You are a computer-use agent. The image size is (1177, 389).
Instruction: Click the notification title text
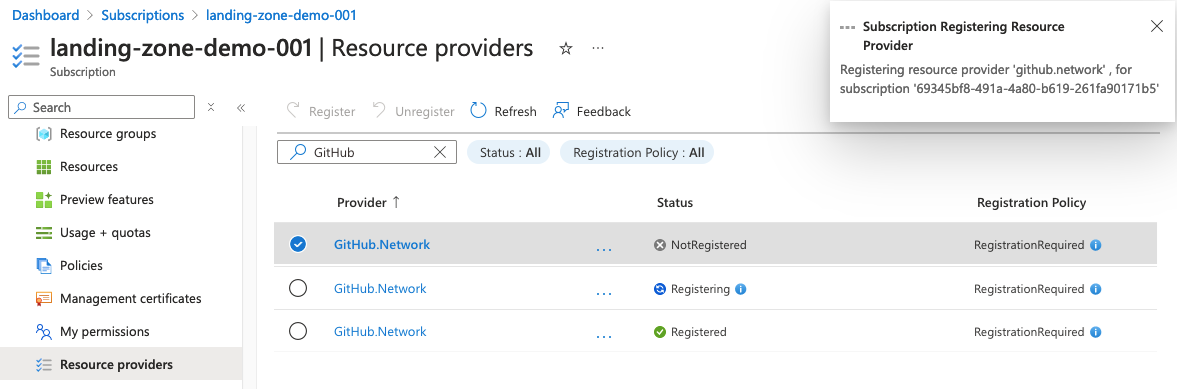point(964,36)
